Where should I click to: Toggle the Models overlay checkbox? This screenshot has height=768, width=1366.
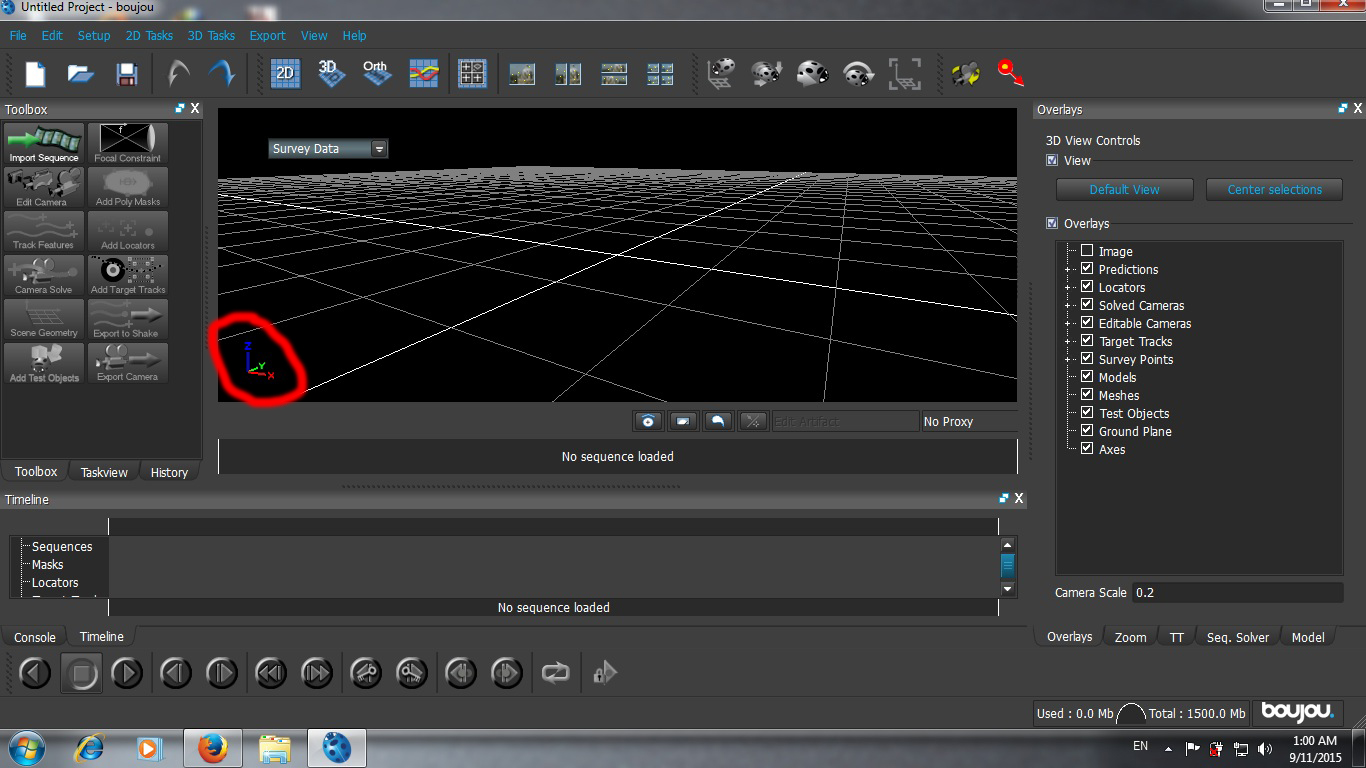coord(1087,377)
